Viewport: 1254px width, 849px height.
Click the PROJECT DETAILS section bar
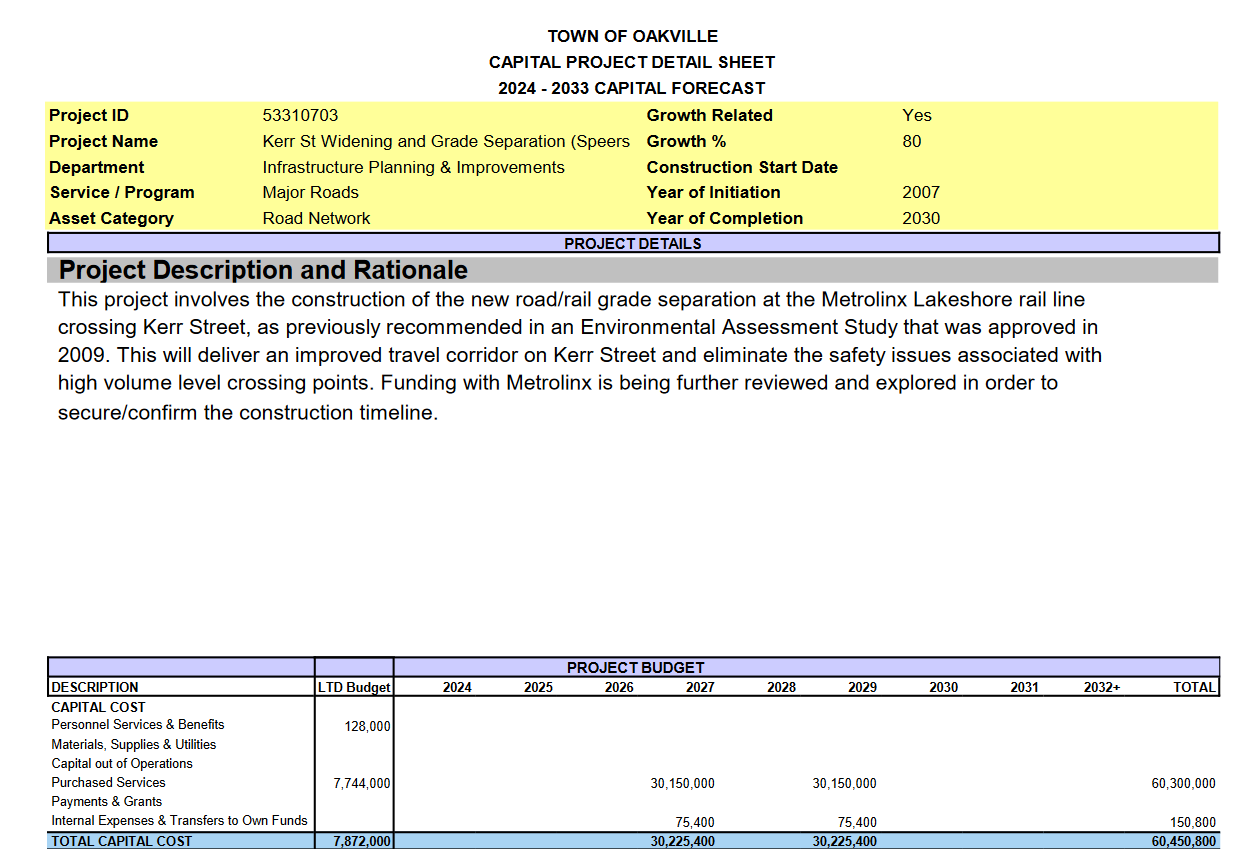coord(632,243)
